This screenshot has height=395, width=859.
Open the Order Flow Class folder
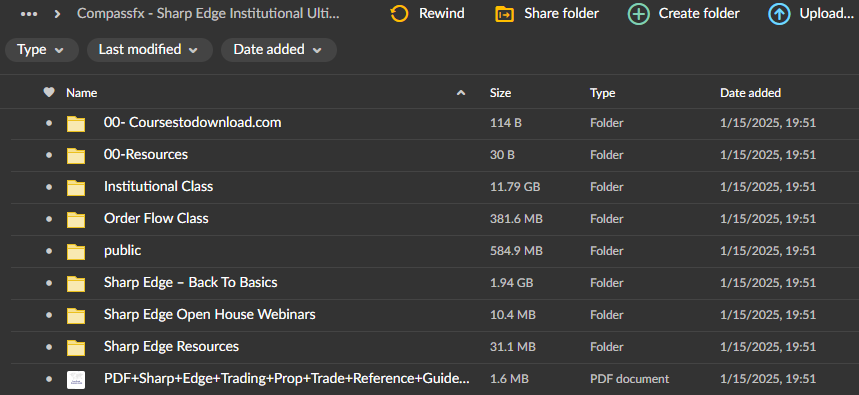pos(156,218)
